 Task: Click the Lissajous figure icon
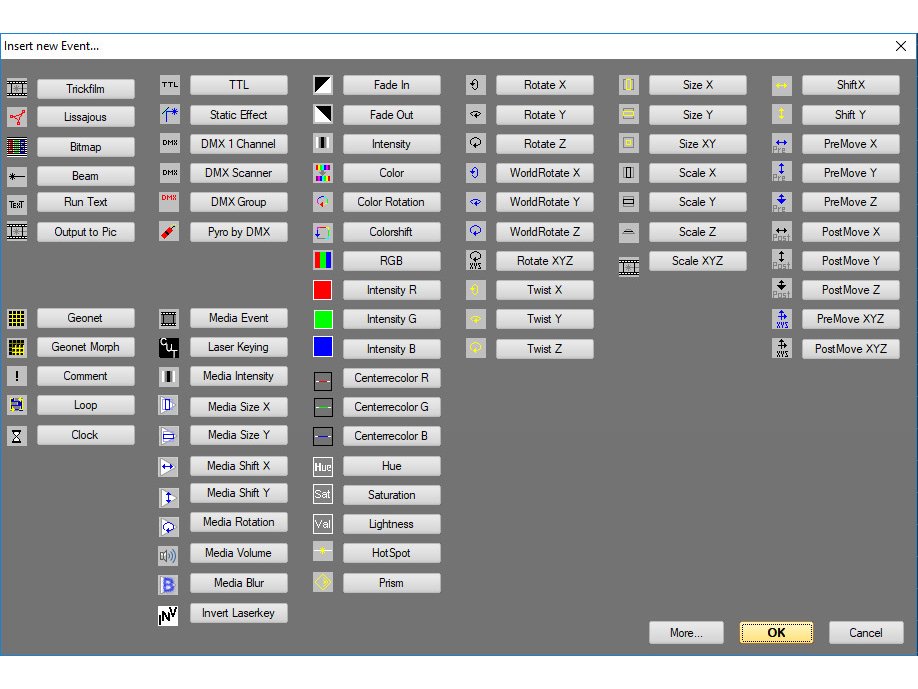[16, 117]
